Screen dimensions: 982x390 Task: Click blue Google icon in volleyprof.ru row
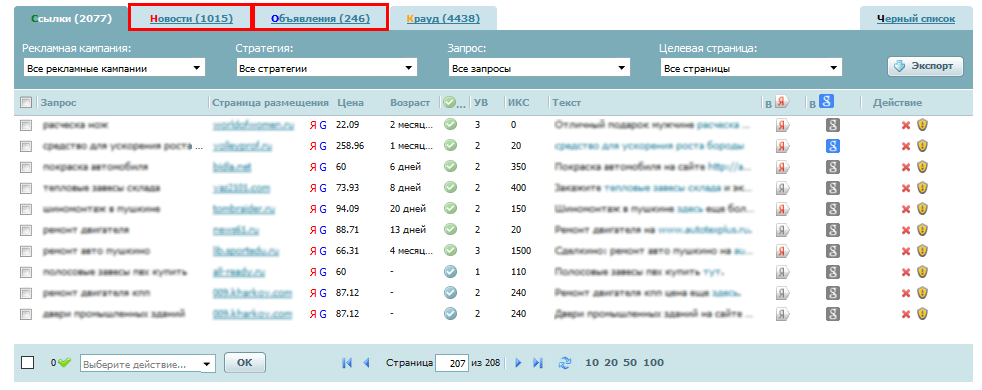(x=832, y=146)
